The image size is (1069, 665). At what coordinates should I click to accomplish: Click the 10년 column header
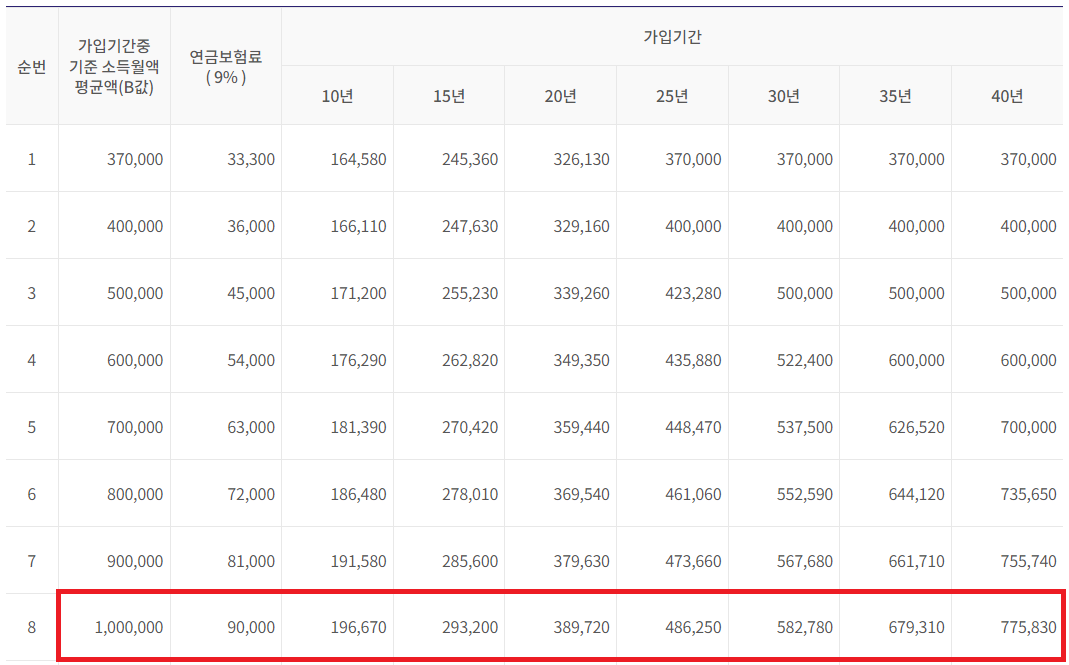tap(338, 95)
